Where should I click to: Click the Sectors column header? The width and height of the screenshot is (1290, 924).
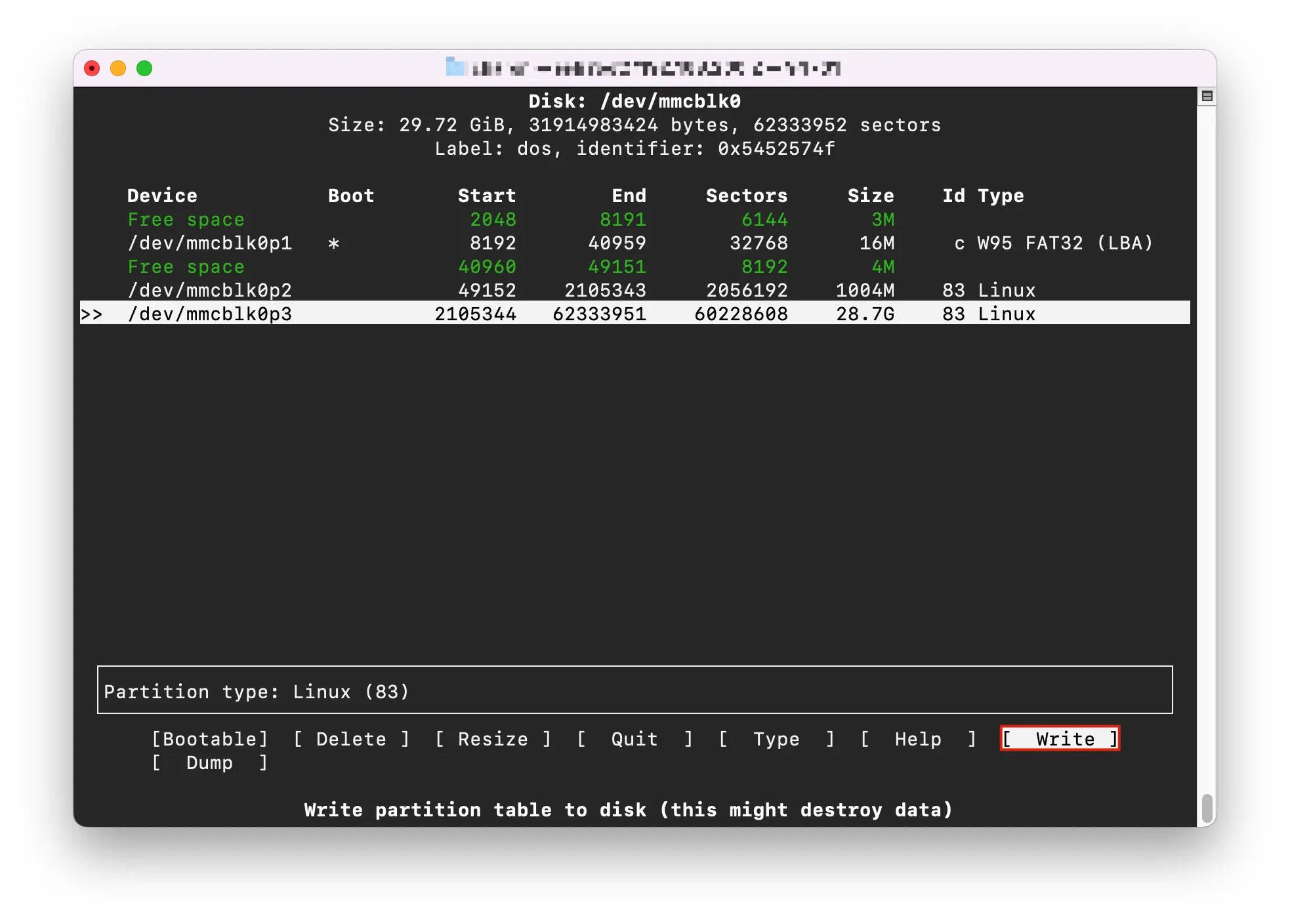pyautogui.click(x=747, y=196)
